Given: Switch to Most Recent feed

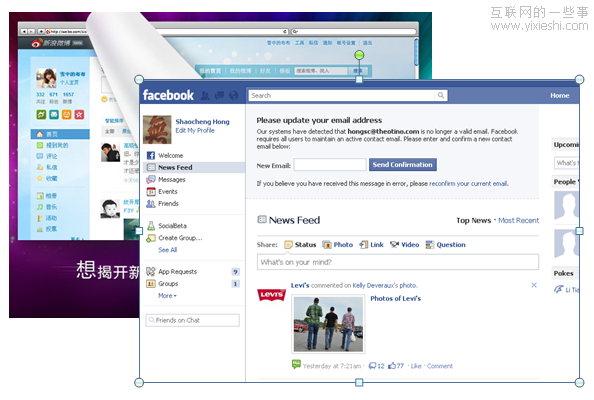Looking at the screenshot, I should [x=518, y=220].
